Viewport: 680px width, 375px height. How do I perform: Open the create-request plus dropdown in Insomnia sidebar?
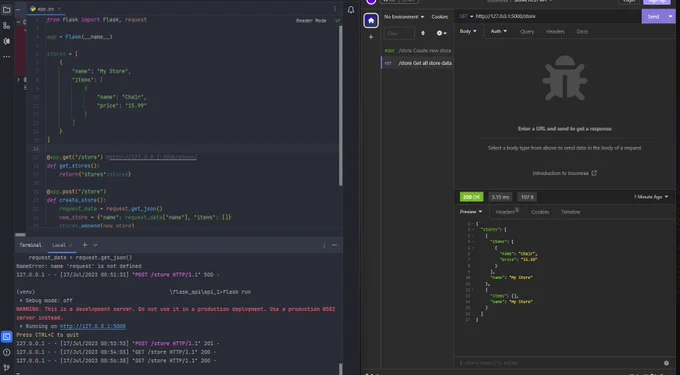click(x=441, y=33)
